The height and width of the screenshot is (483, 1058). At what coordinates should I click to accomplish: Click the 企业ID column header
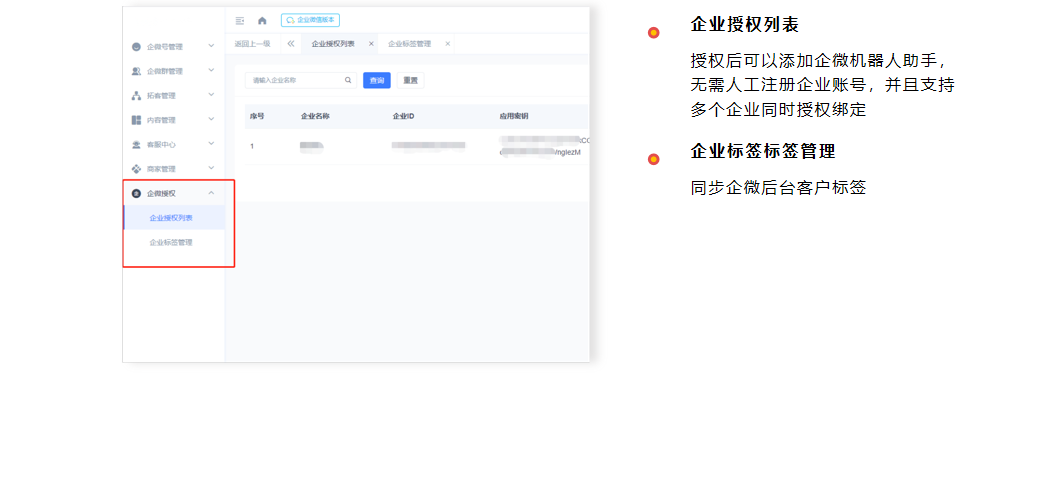tap(403, 117)
